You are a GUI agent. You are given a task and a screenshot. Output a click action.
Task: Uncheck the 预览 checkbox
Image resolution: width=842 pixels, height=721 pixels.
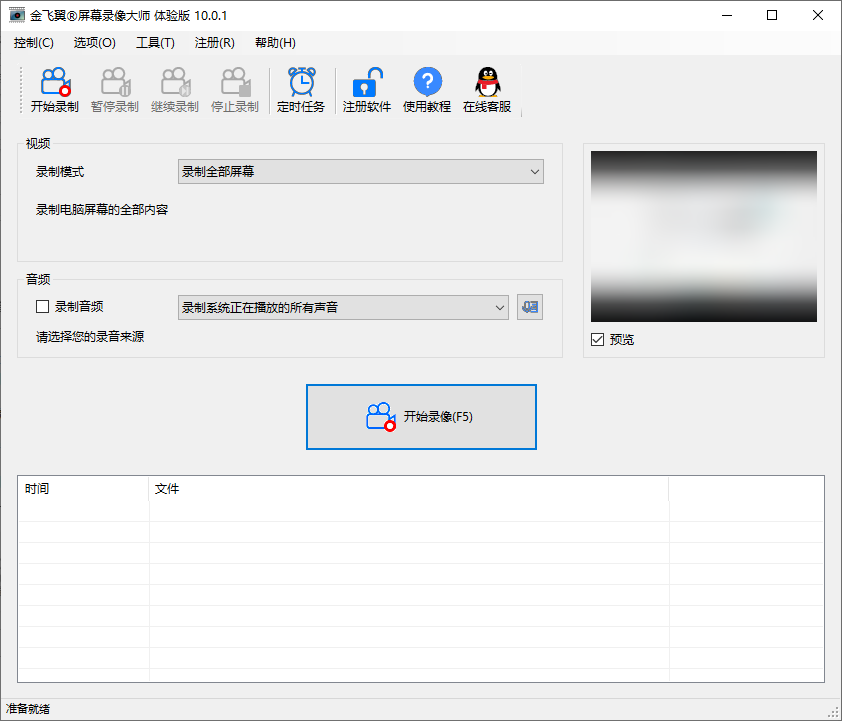tap(597, 339)
